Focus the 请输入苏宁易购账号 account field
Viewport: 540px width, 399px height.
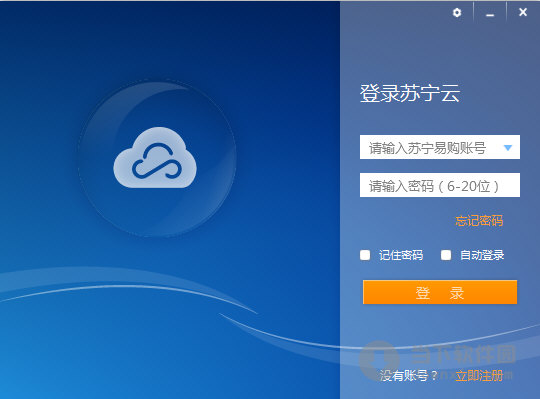(440, 147)
